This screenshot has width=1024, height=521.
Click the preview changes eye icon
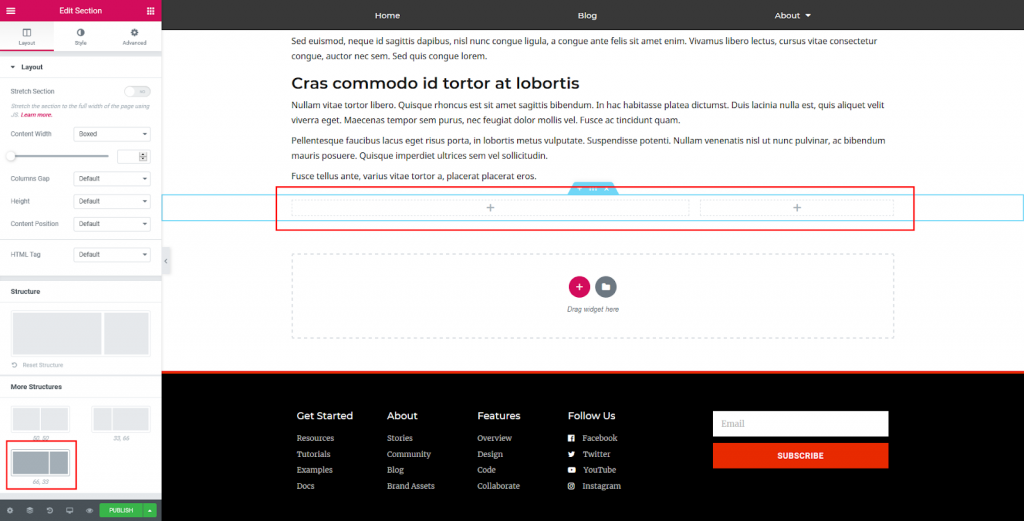coord(89,510)
